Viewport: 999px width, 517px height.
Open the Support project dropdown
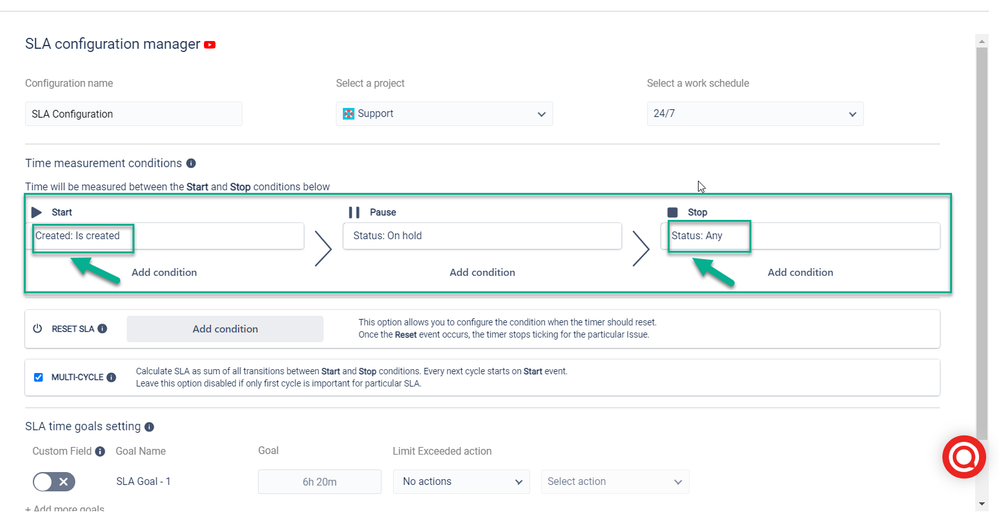click(x=444, y=114)
